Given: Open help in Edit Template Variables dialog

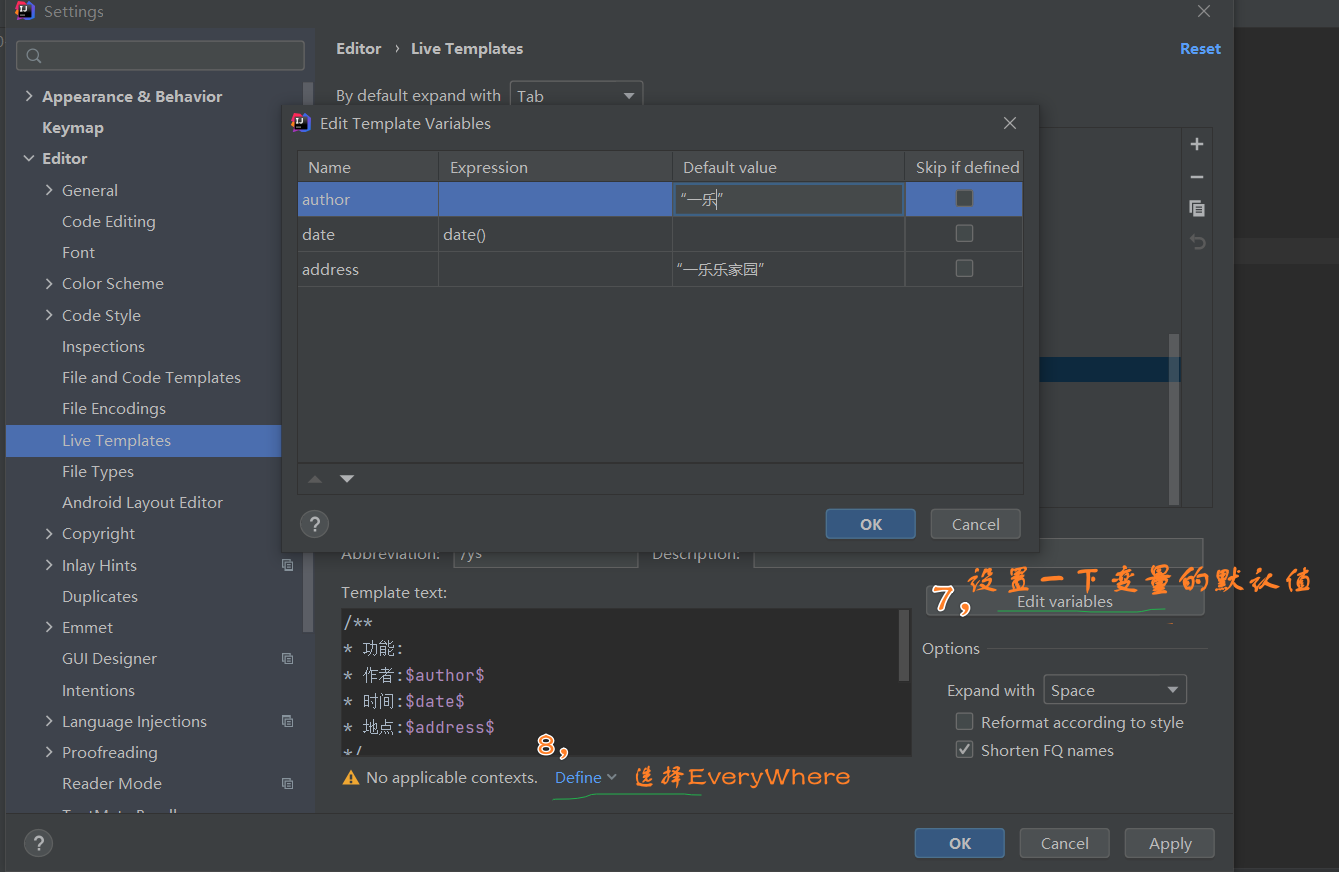Looking at the screenshot, I should coord(315,523).
